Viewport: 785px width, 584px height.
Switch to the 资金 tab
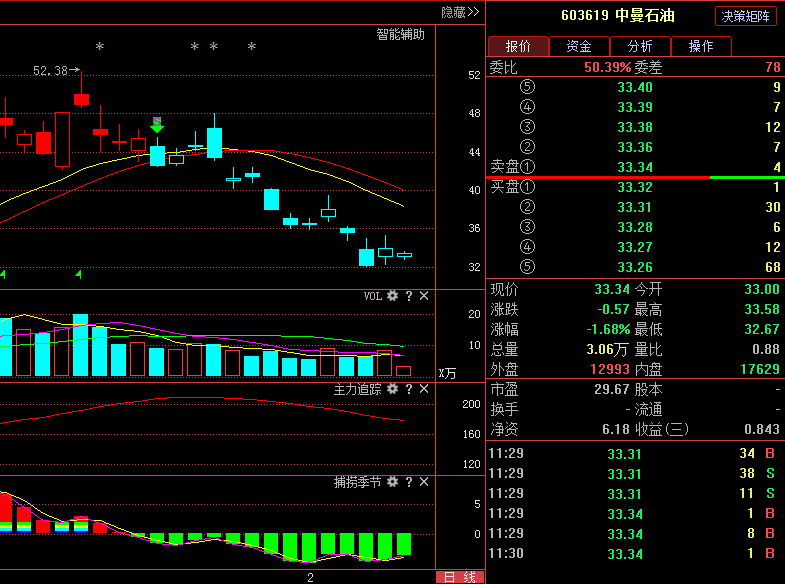click(x=578, y=46)
